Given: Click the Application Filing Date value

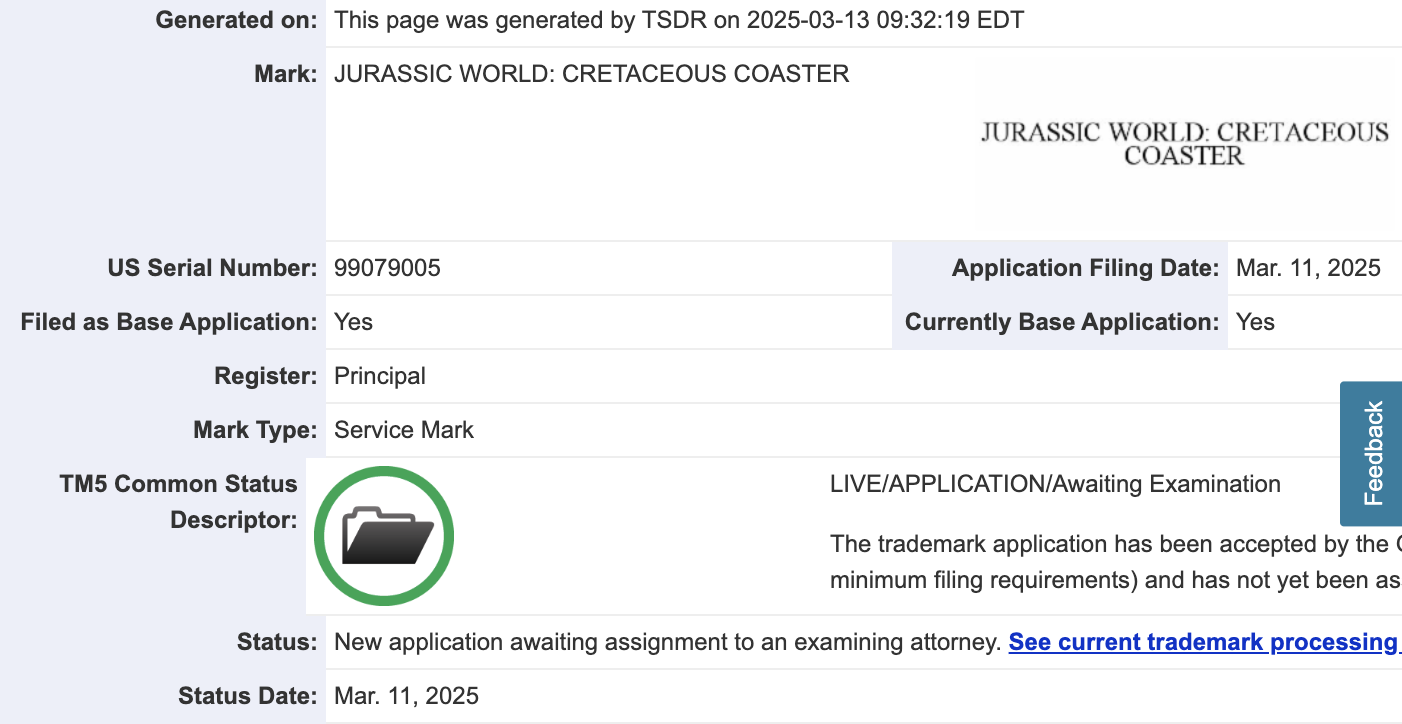Looking at the screenshot, I should click(x=1308, y=268).
